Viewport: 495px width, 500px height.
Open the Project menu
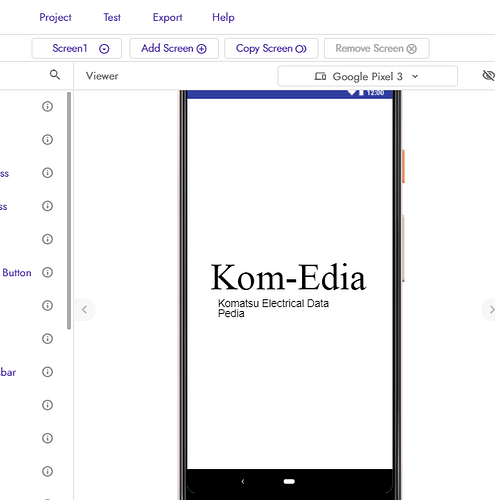click(x=55, y=17)
